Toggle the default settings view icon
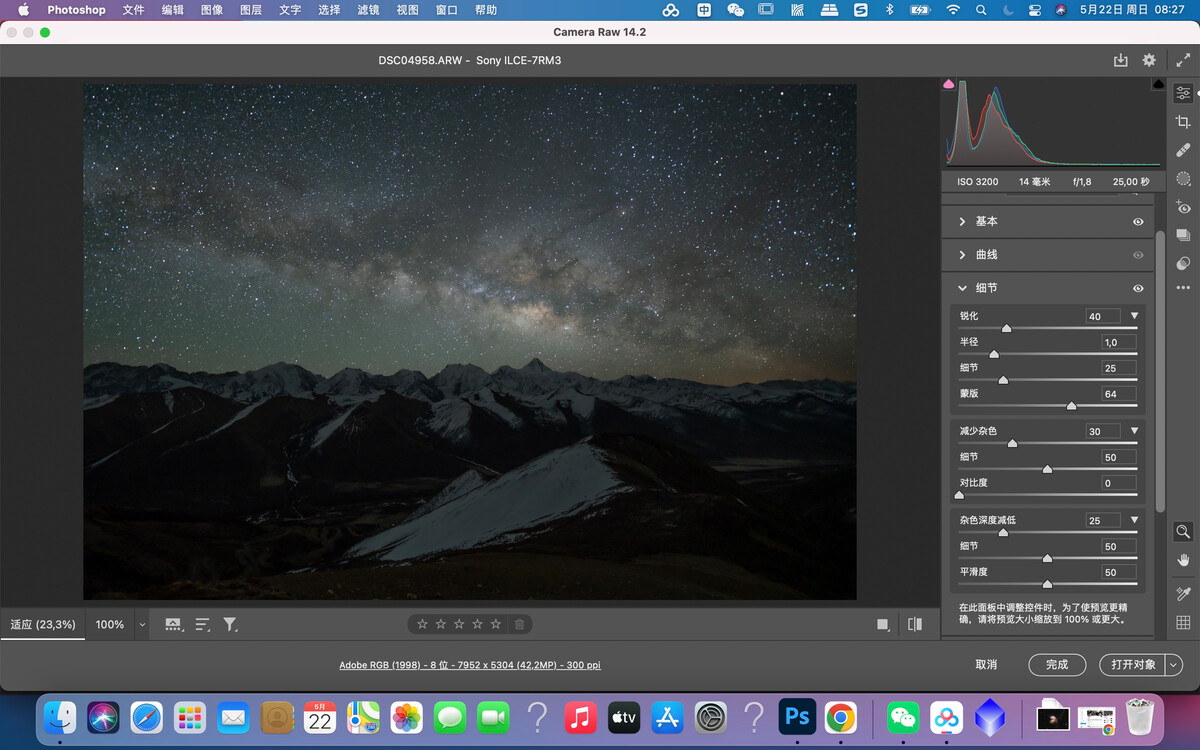 (883, 625)
